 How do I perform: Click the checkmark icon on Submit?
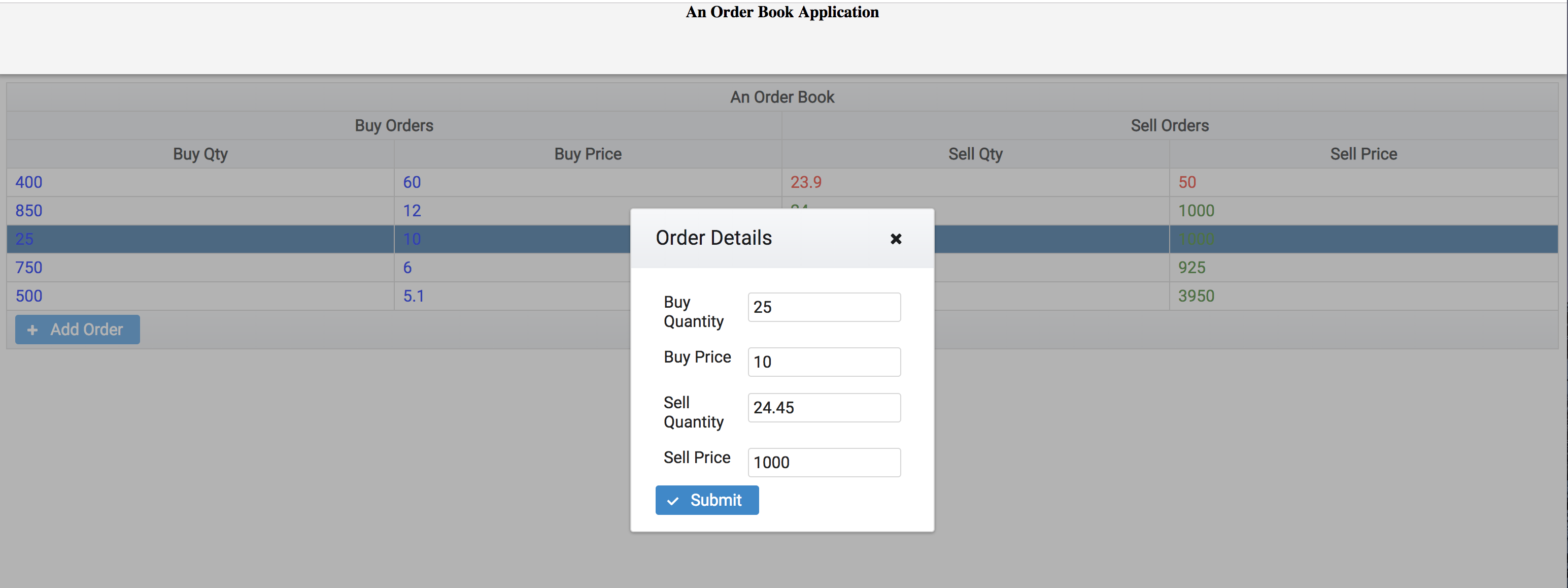point(672,501)
